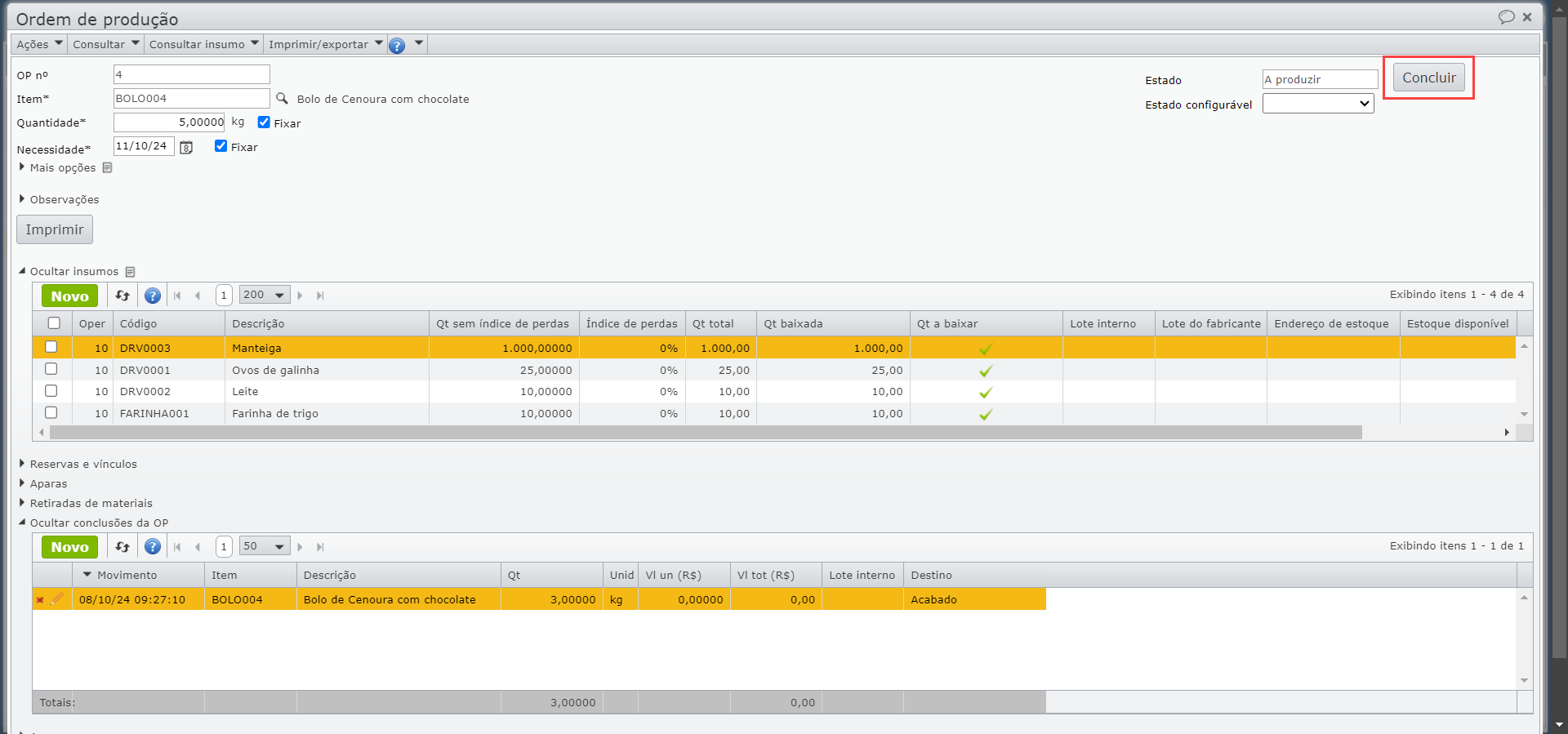This screenshot has width=1568, height=734.
Task: Click the note icon beside Mais opções
Action: 107,167
